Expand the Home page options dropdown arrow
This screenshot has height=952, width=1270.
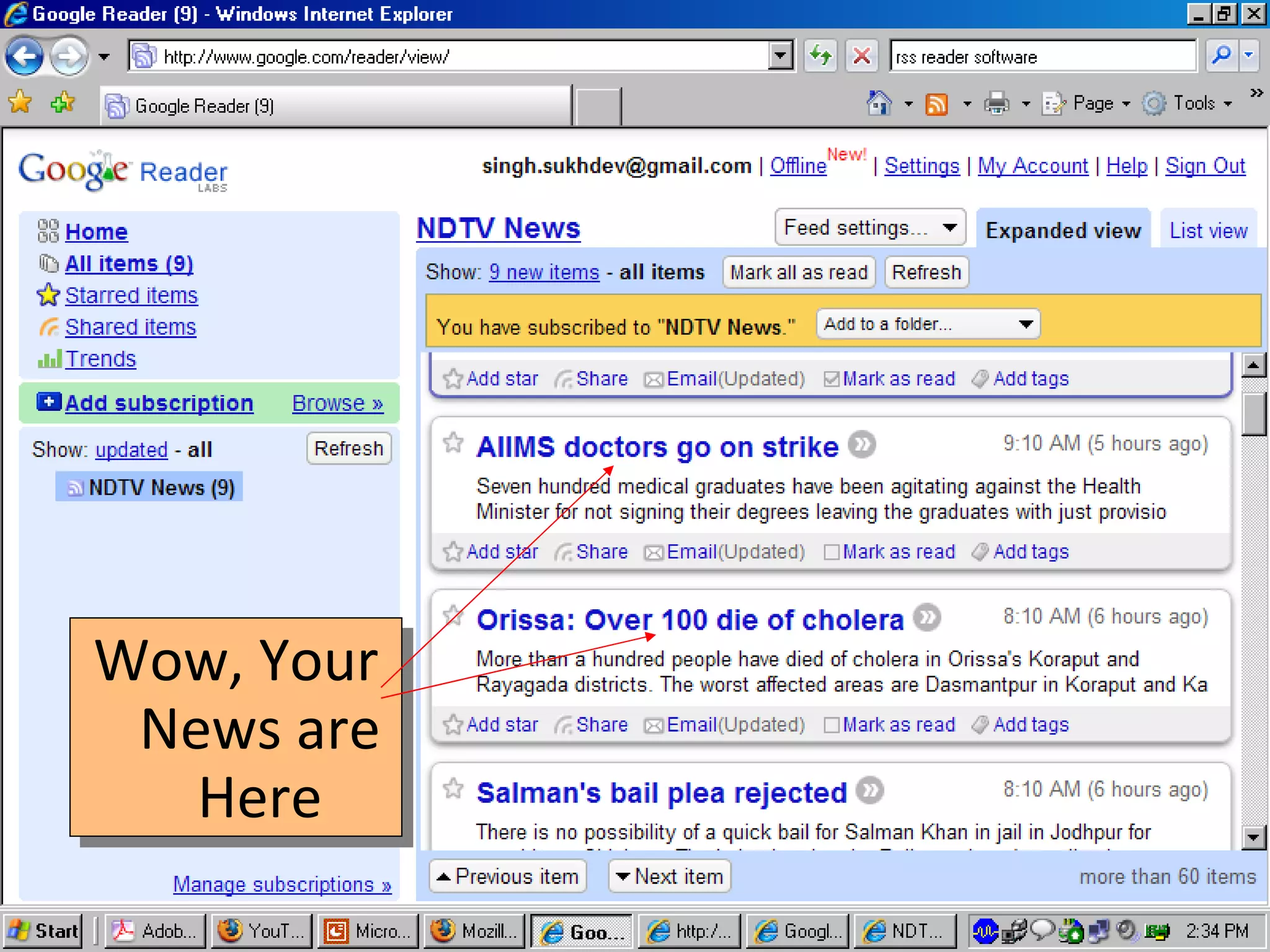click(x=908, y=104)
